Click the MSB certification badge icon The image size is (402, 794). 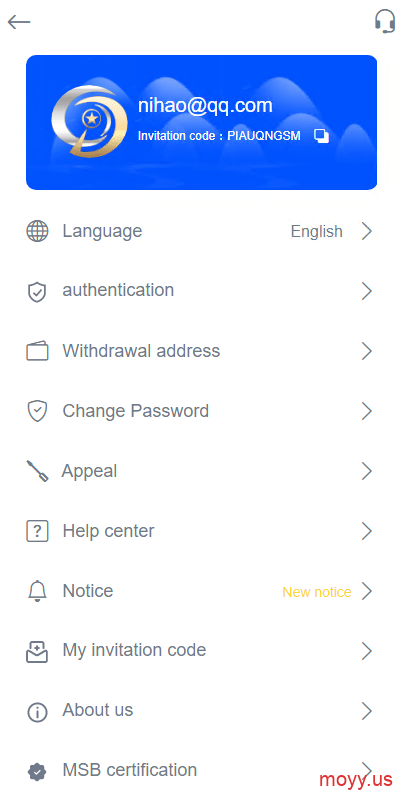(37, 772)
